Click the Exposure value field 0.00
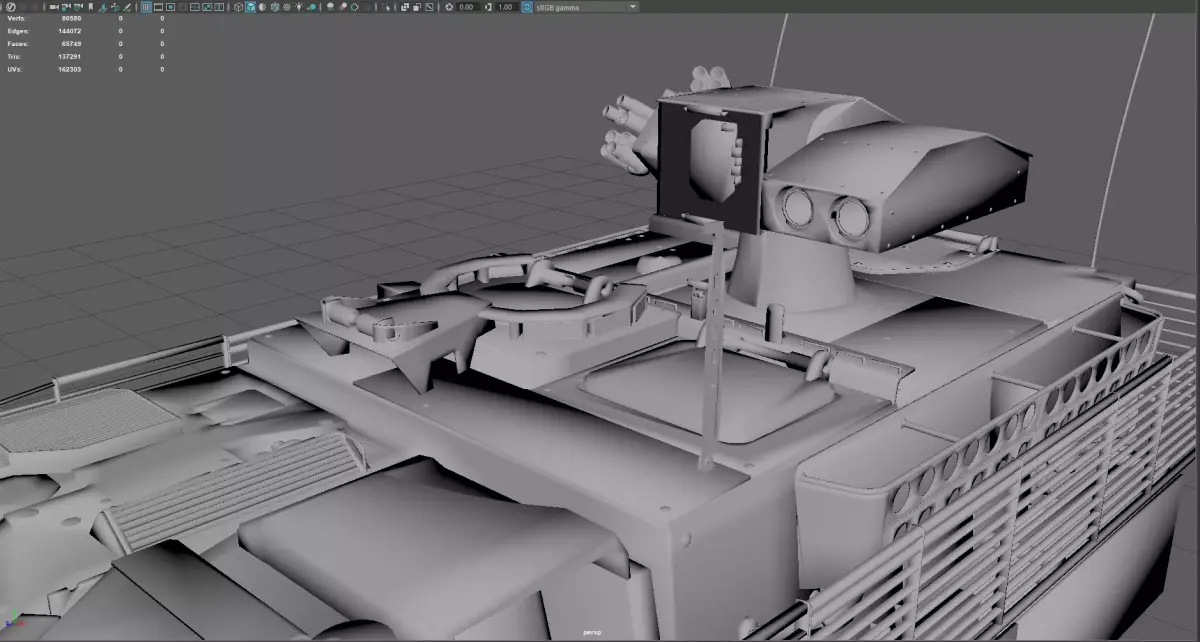1200x642 pixels. (x=467, y=6)
